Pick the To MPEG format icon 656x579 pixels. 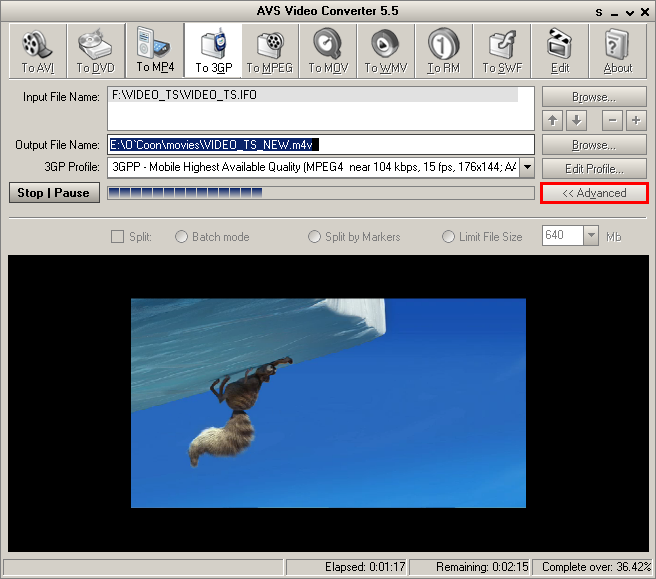tap(270, 51)
